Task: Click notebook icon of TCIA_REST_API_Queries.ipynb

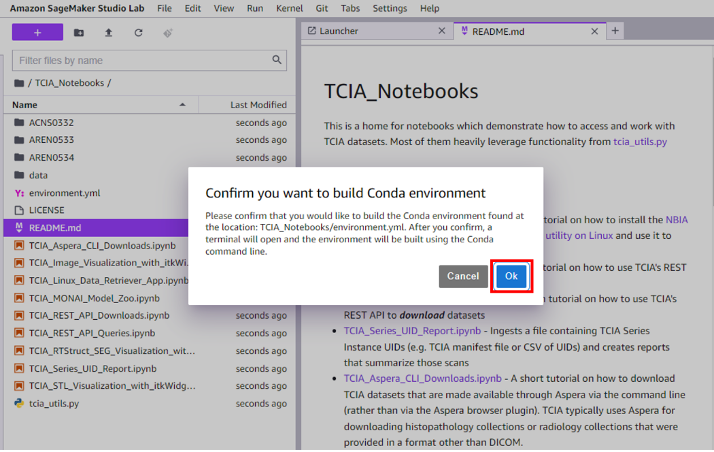Action: [19, 333]
